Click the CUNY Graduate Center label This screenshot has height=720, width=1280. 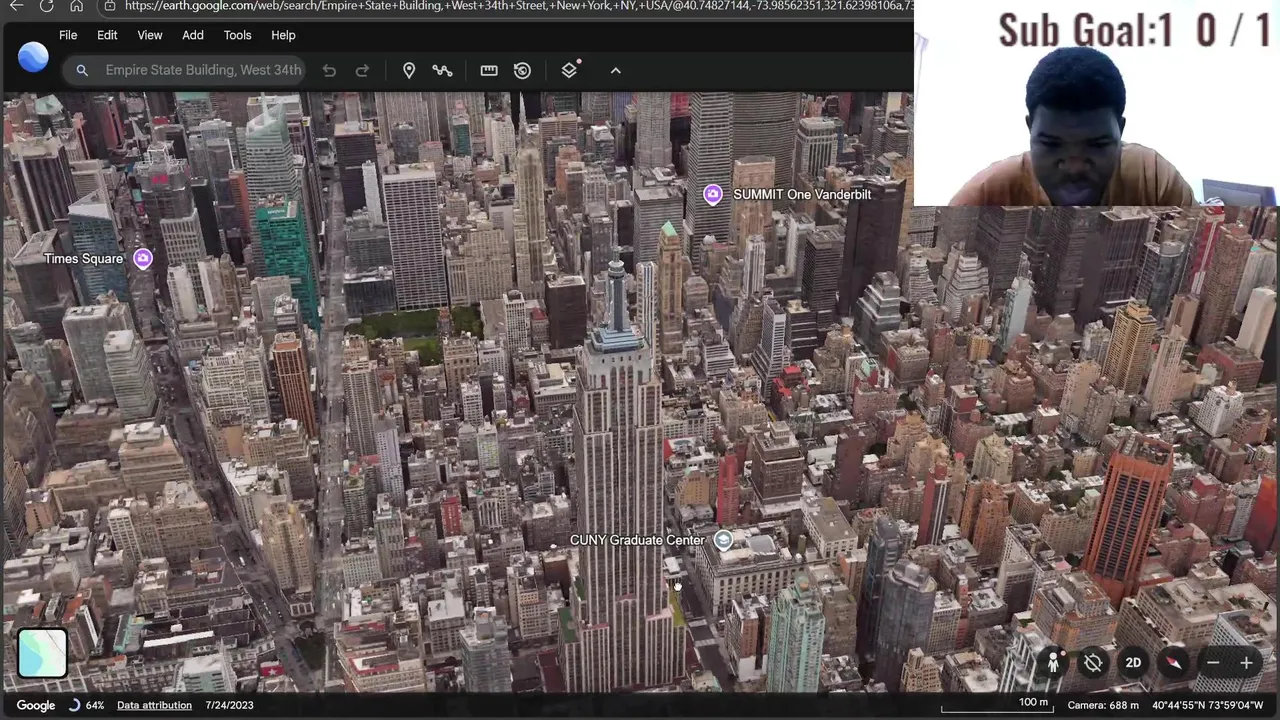click(637, 540)
